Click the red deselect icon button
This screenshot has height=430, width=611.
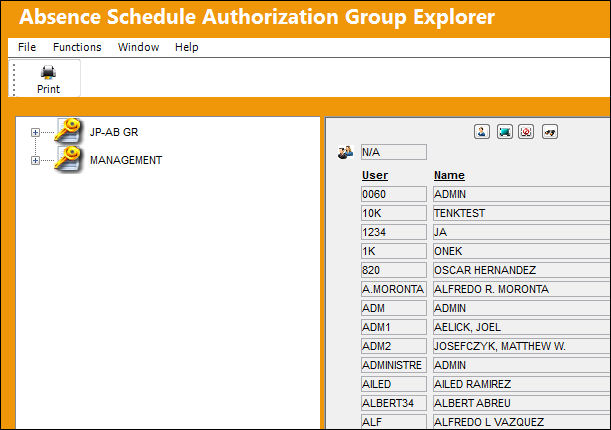point(526,132)
